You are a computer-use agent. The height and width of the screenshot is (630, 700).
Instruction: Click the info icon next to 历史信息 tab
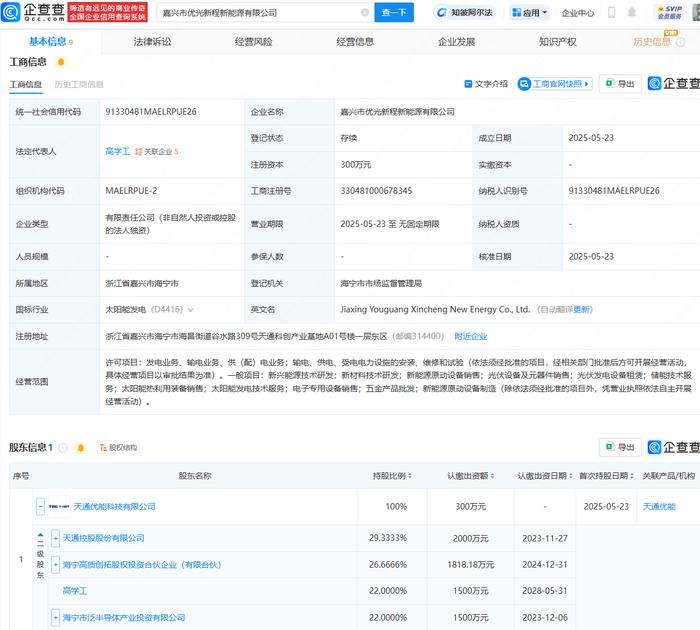[x=681, y=42]
